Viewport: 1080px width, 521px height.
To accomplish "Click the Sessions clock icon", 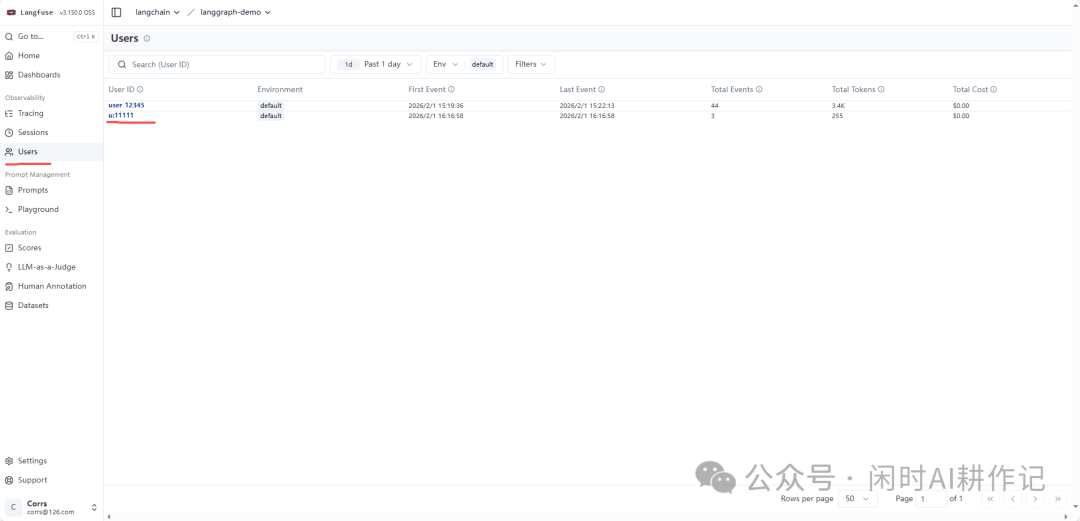I will [x=9, y=133].
